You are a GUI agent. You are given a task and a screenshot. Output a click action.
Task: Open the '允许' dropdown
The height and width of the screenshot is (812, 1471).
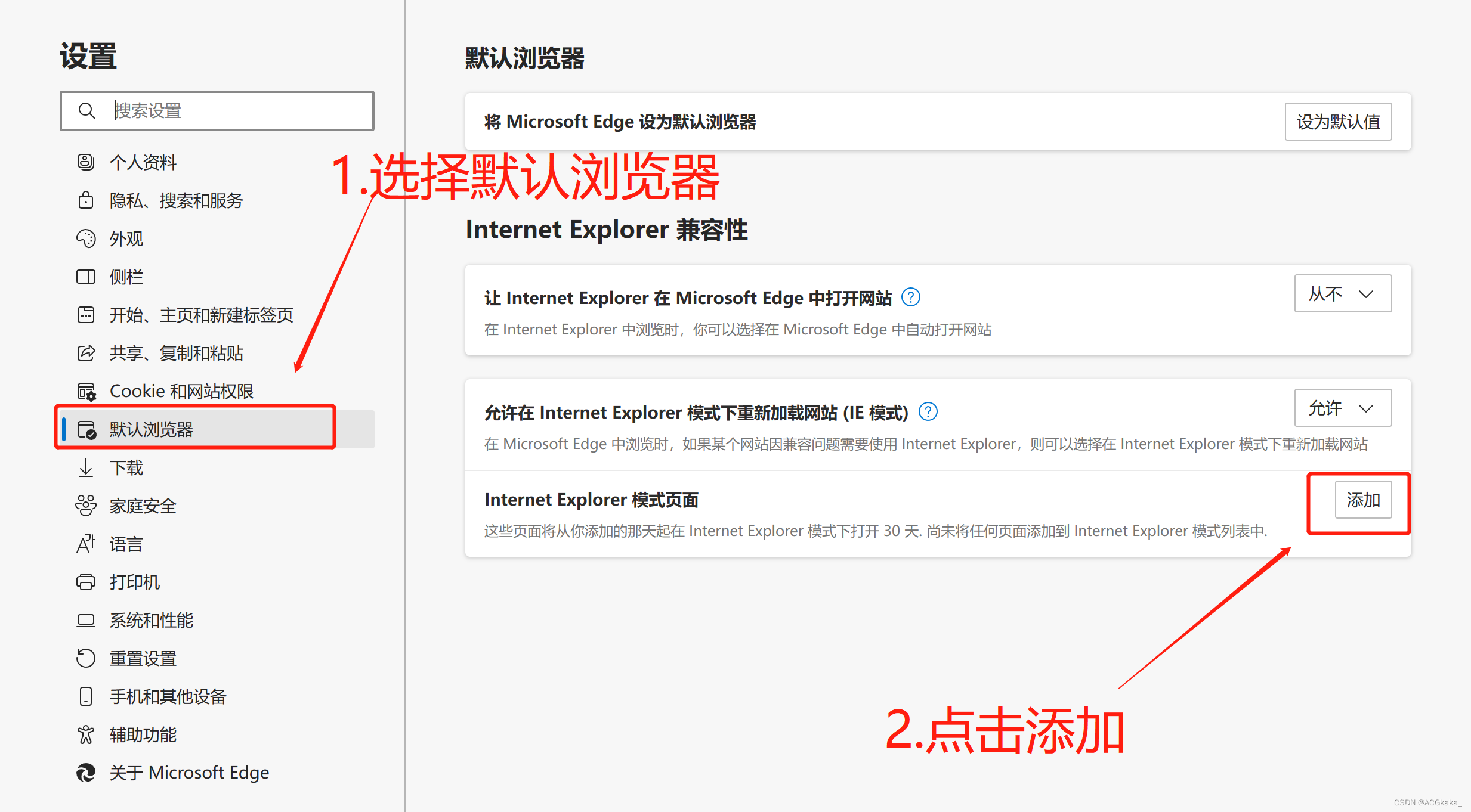tap(1342, 408)
